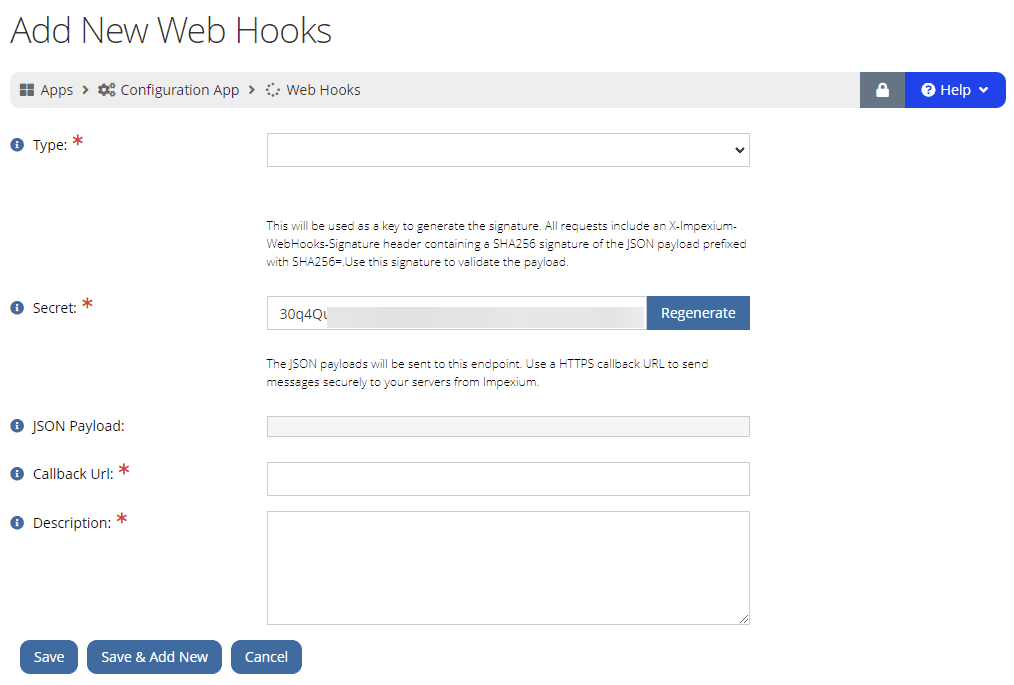This screenshot has height=685, width=1014.
Task: Click the Apps grid icon in breadcrumb
Action: point(27,90)
